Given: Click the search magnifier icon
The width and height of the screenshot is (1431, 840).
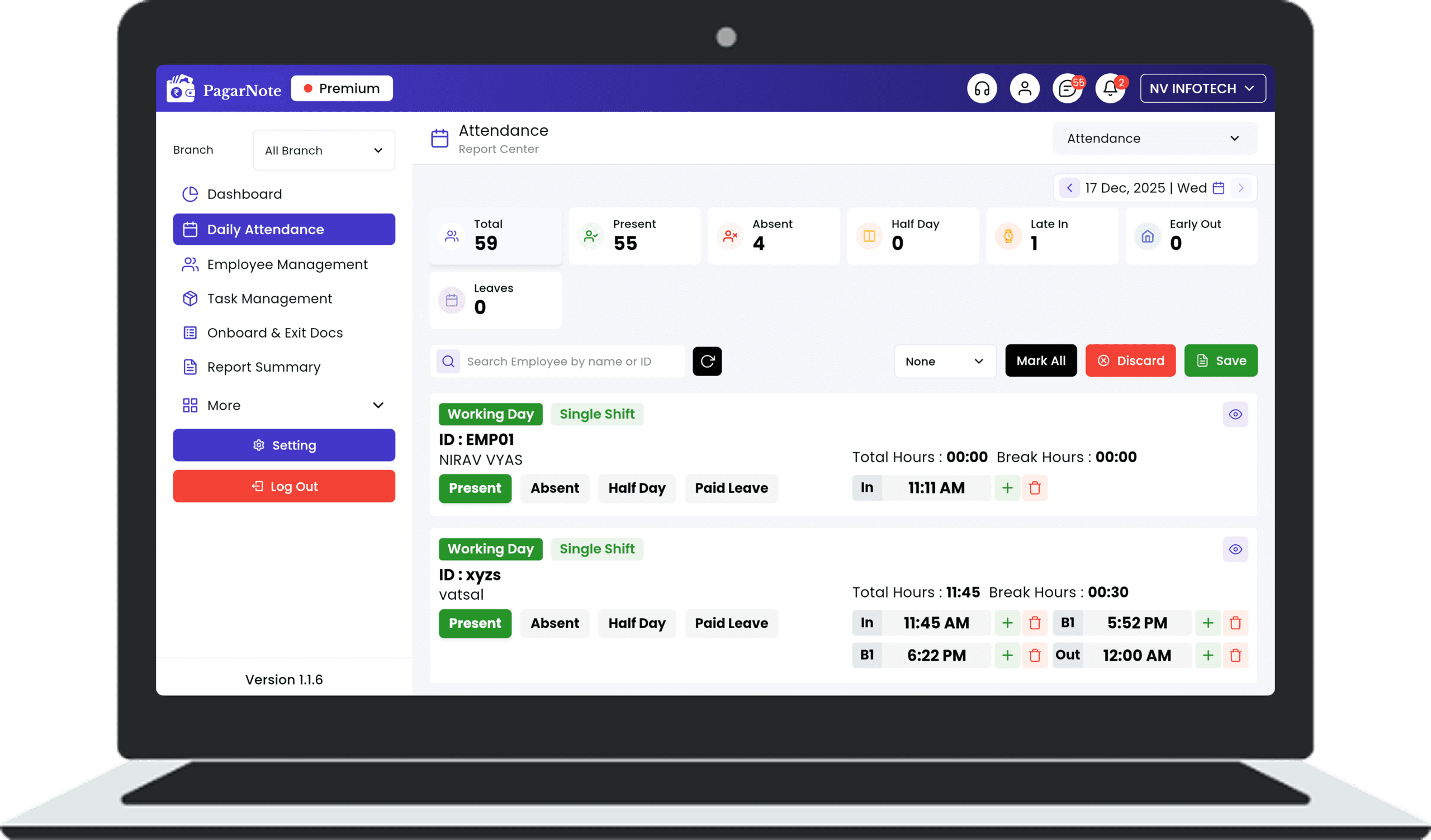Looking at the screenshot, I should tap(448, 361).
